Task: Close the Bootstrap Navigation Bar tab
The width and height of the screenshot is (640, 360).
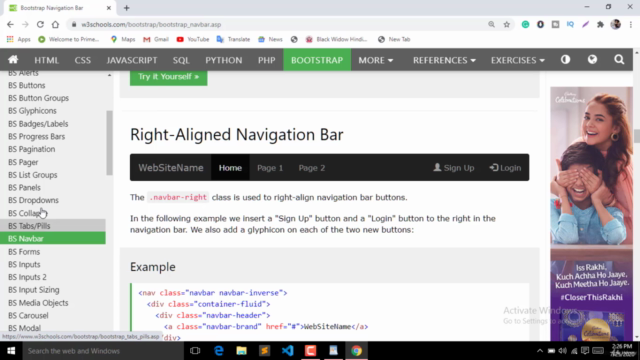Action: pyautogui.click(x=109, y=8)
